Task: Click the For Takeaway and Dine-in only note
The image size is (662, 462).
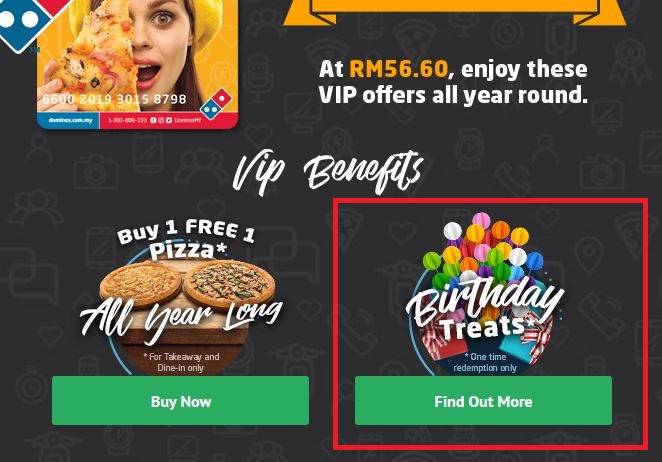Action: pyautogui.click(x=181, y=362)
